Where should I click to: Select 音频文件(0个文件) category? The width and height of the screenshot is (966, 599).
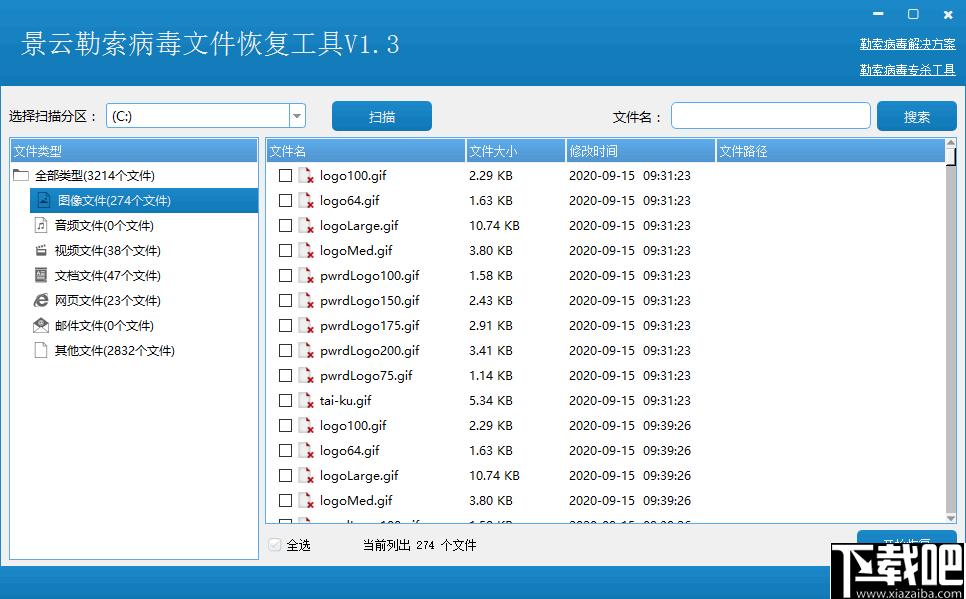(104, 226)
